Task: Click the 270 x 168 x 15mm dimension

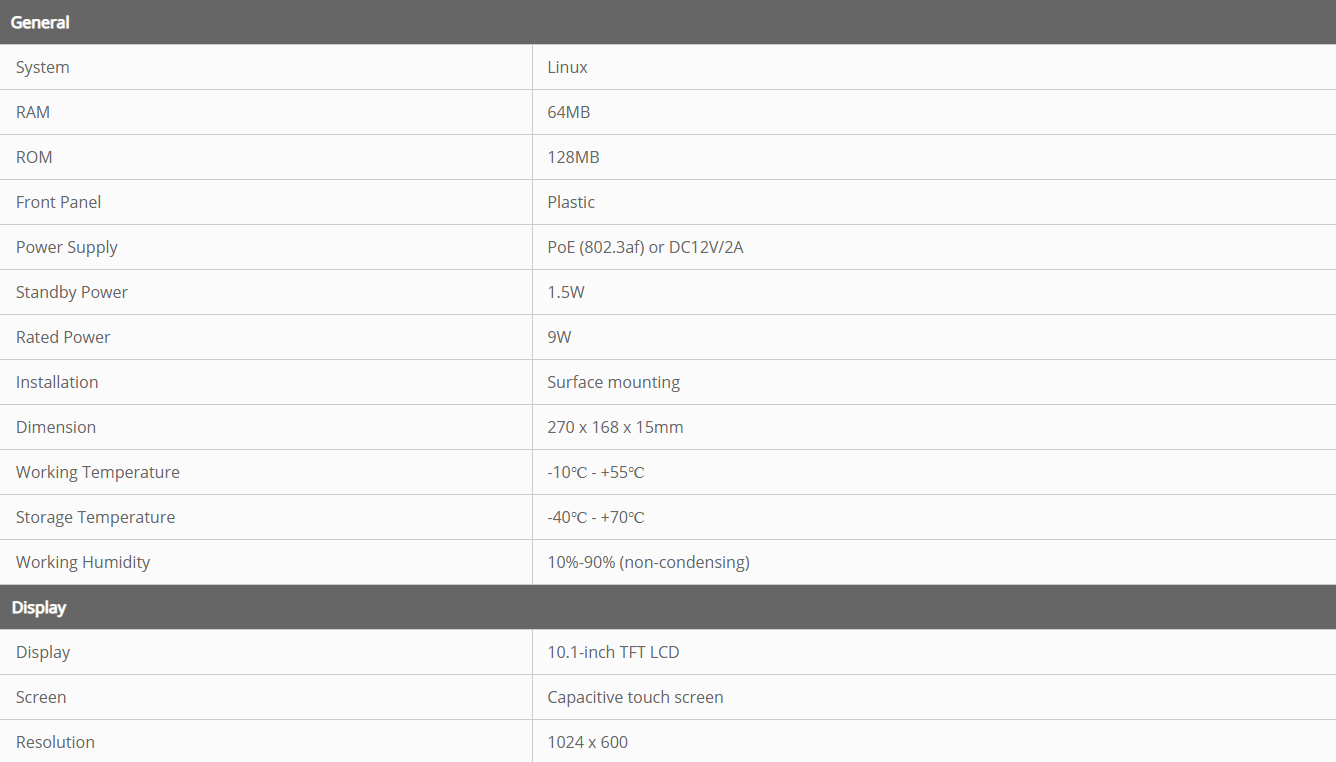Action: tap(615, 427)
